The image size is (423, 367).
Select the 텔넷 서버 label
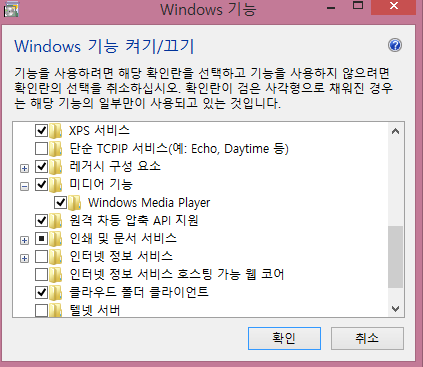(95, 310)
